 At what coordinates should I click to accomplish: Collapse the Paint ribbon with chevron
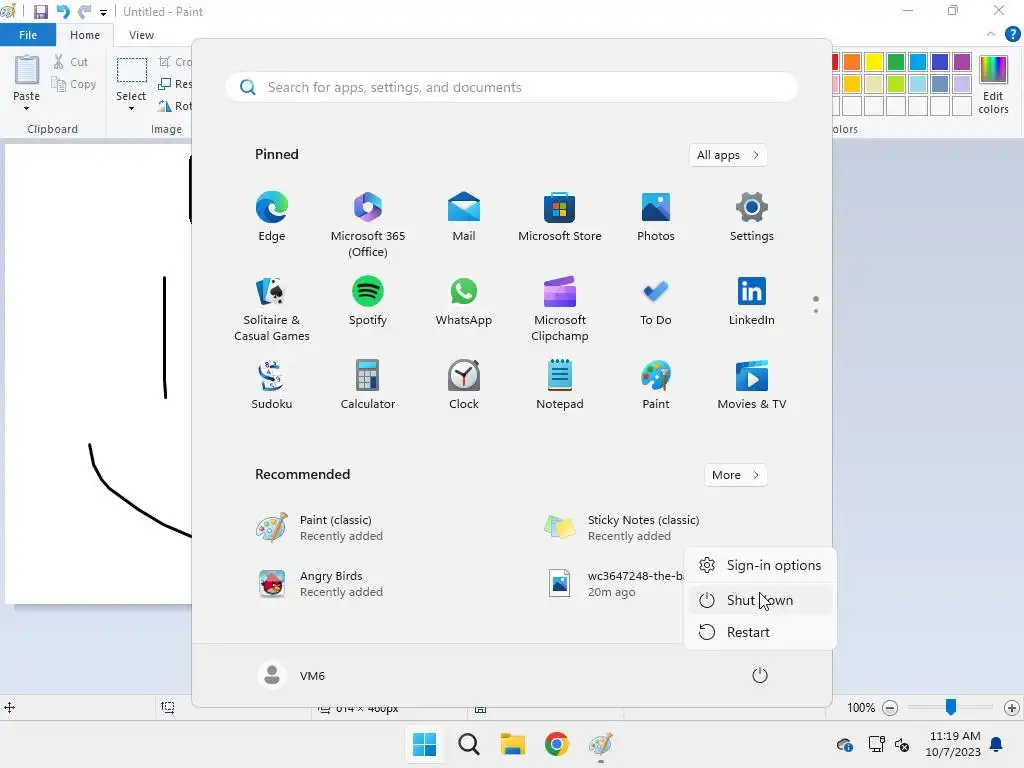tap(991, 34)
